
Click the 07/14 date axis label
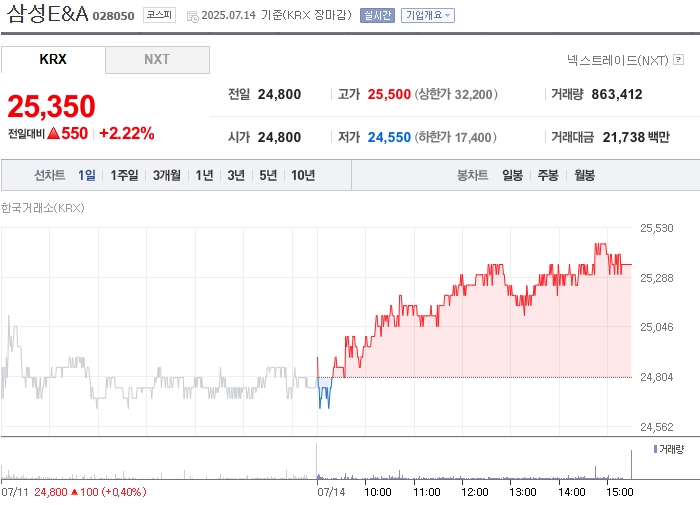[331, 492]
